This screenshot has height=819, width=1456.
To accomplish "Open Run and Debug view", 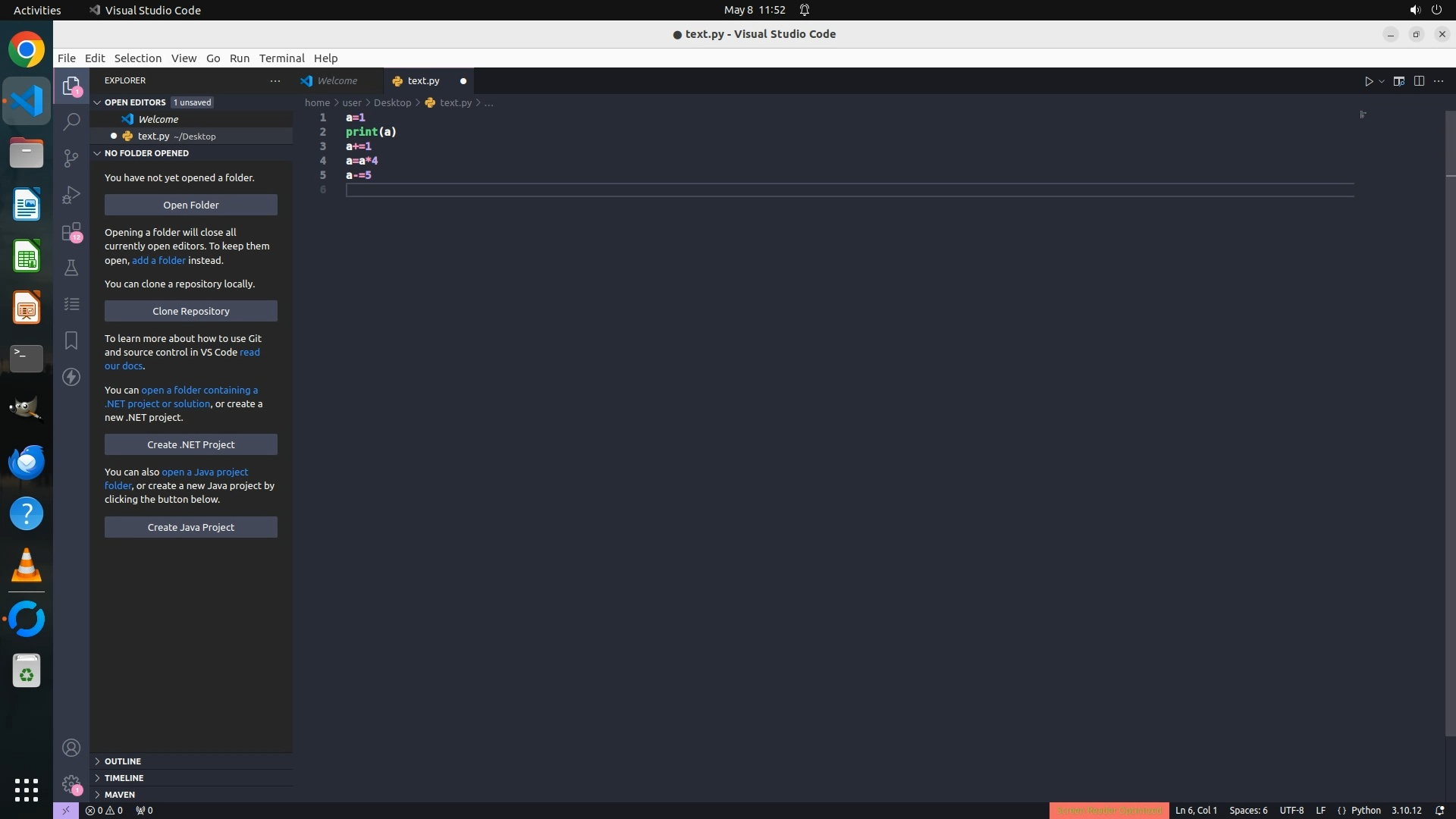I will 71,195.
